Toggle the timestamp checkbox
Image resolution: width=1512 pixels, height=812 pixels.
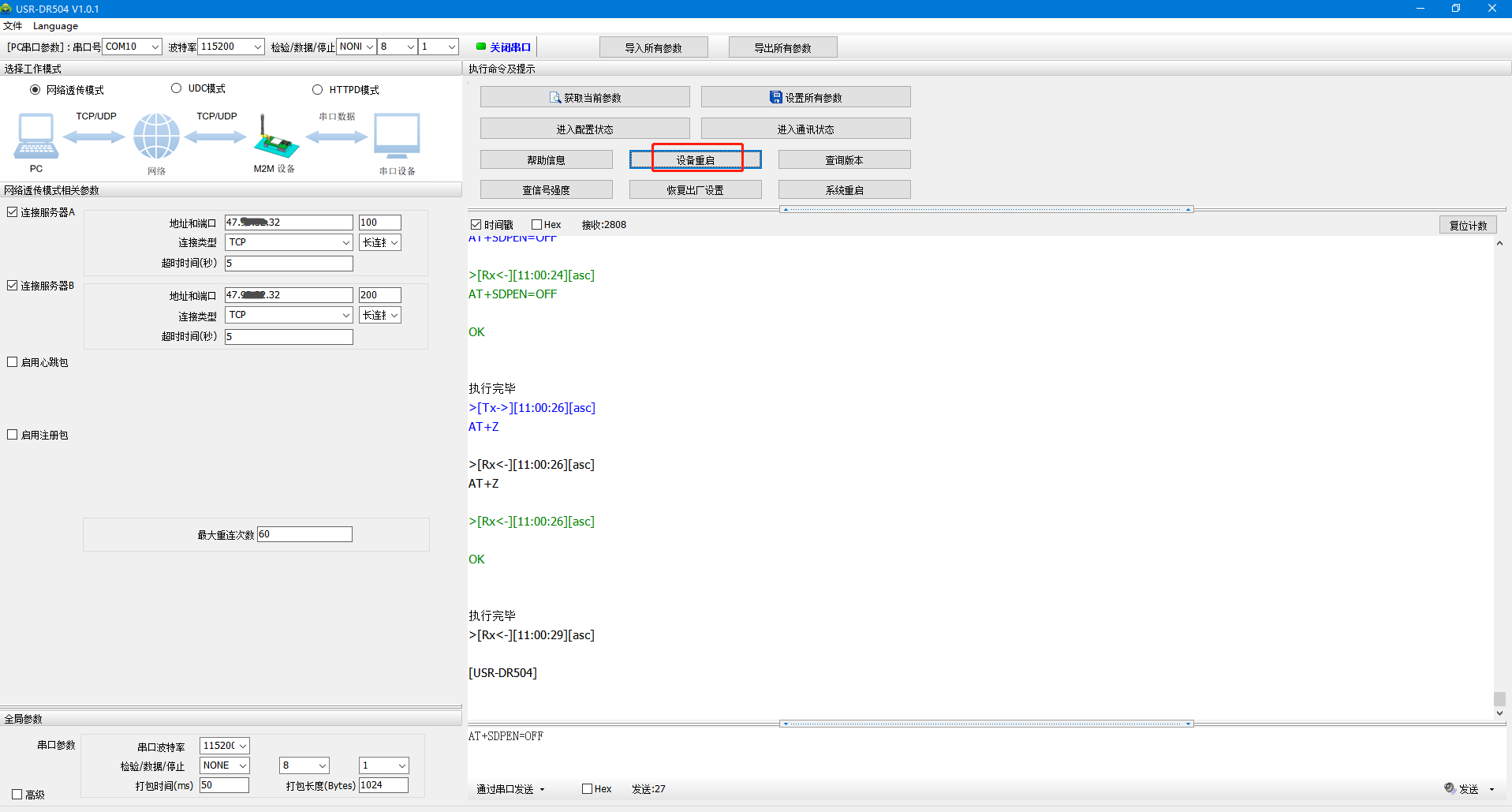pos(476,225)
